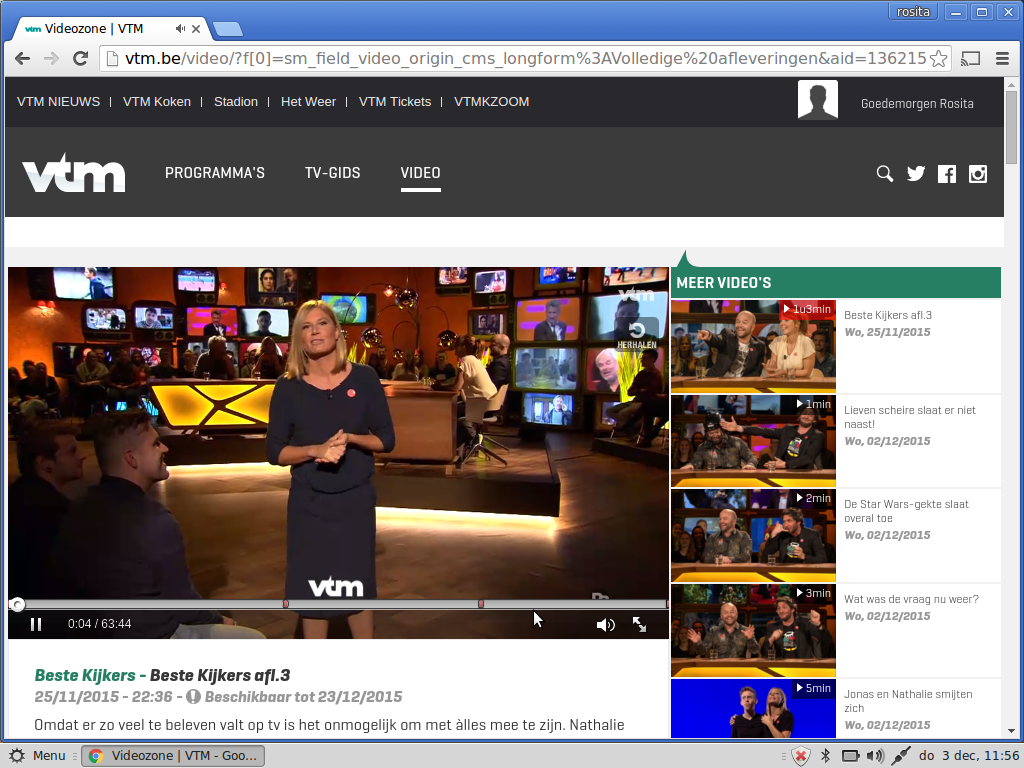Open the Chrome menu button
Image resolution: width=1024 pixels, height=768 pixels.
point(1001,59)
